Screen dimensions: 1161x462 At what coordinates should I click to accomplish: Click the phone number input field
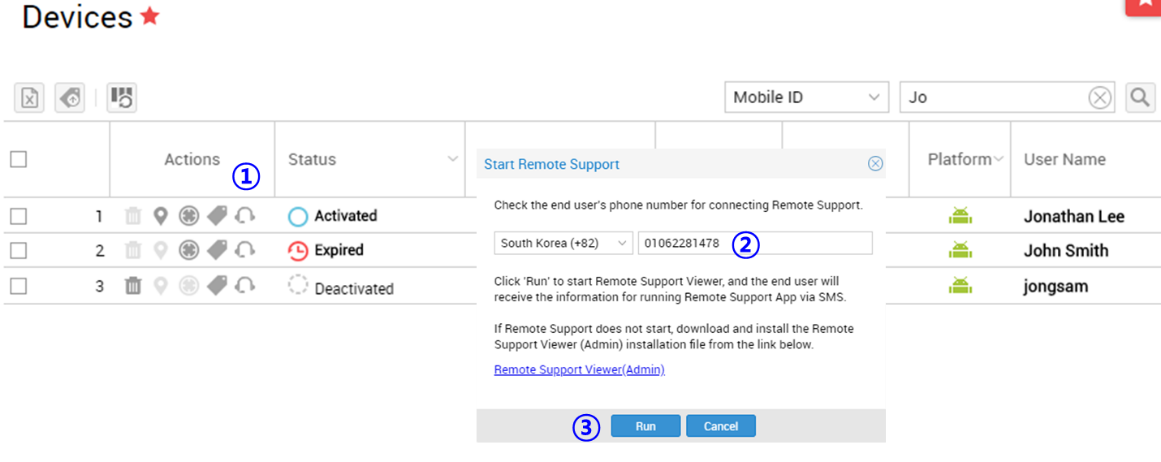click(755, 243)
